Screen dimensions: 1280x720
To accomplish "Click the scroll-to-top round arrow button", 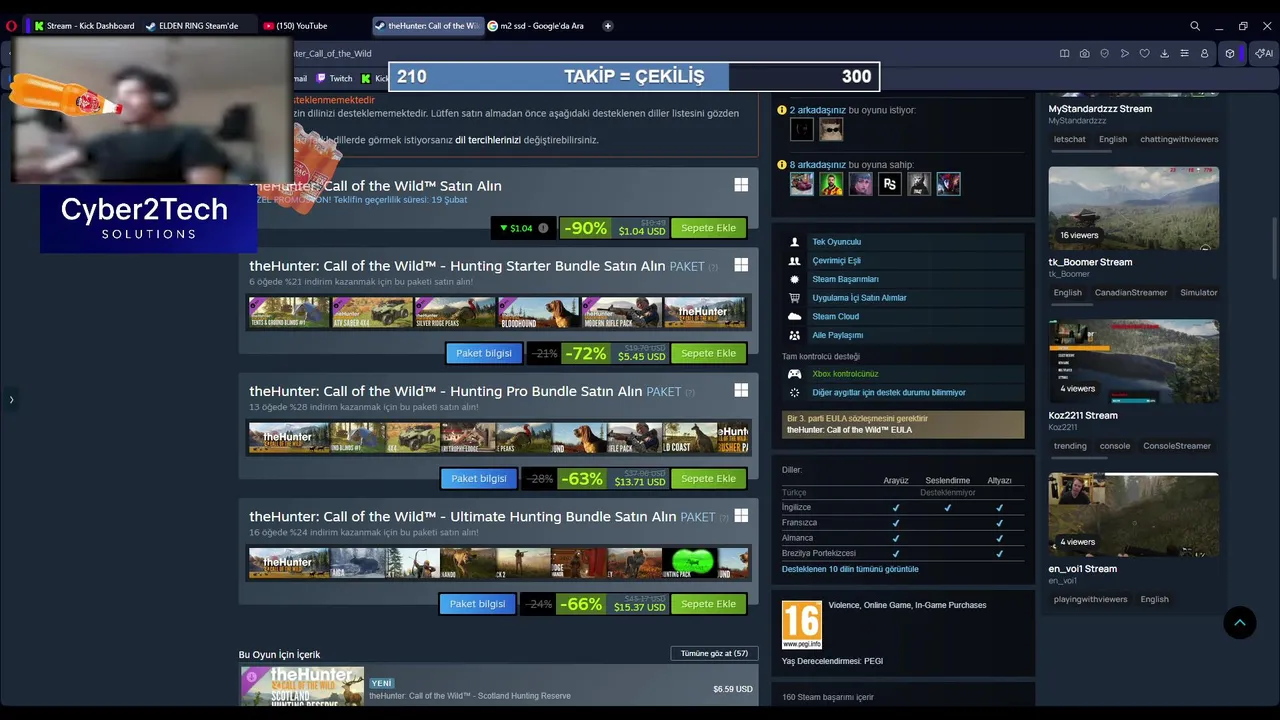I will [x=1239, y=623].
